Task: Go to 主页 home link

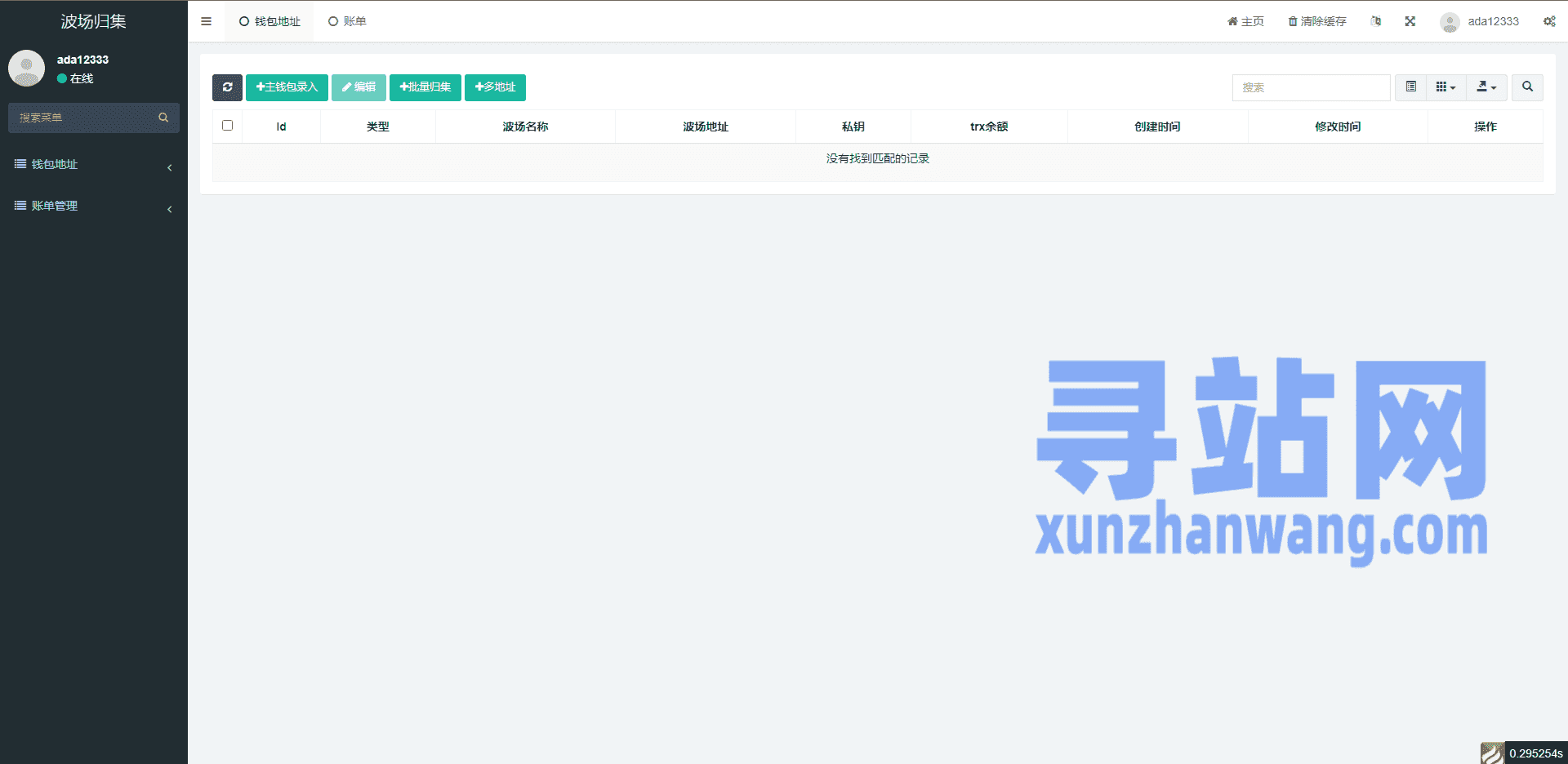Action: (x=1245, y=21)
